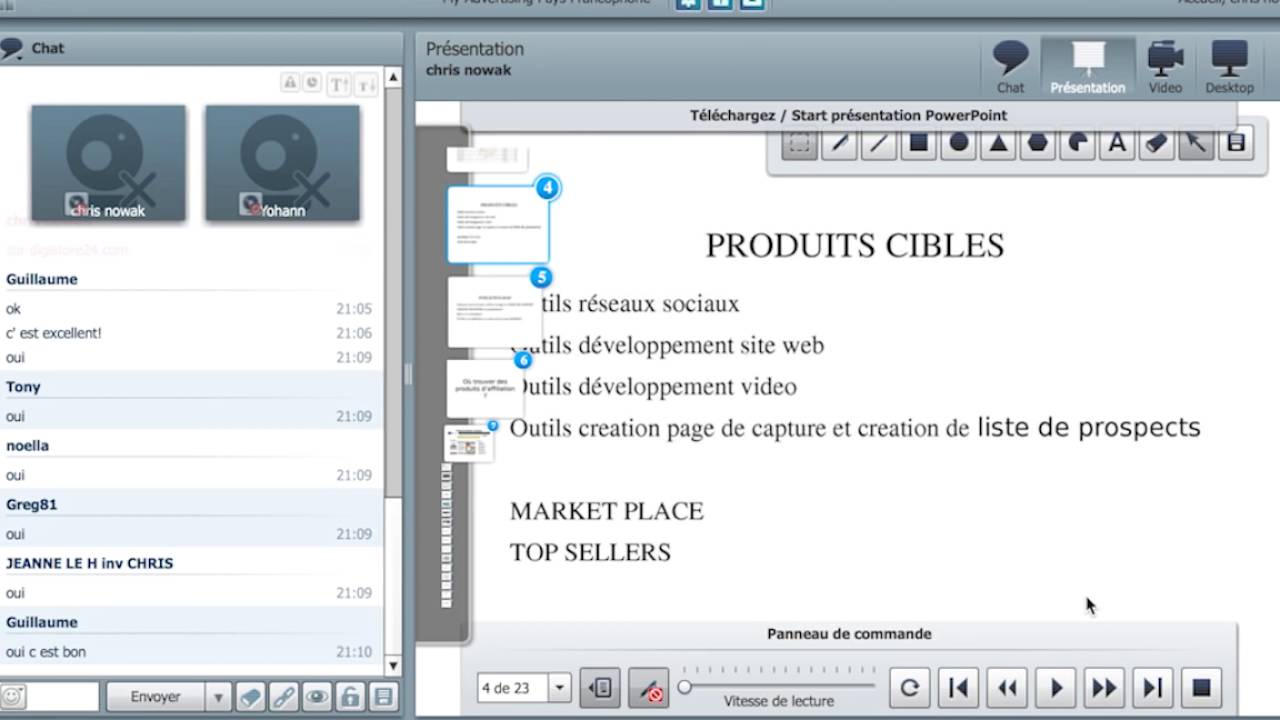Image resolution: width=1280 pixels, height=720 pixels.
Task: Send message with the Envoyer button
Action: [155, 697]
